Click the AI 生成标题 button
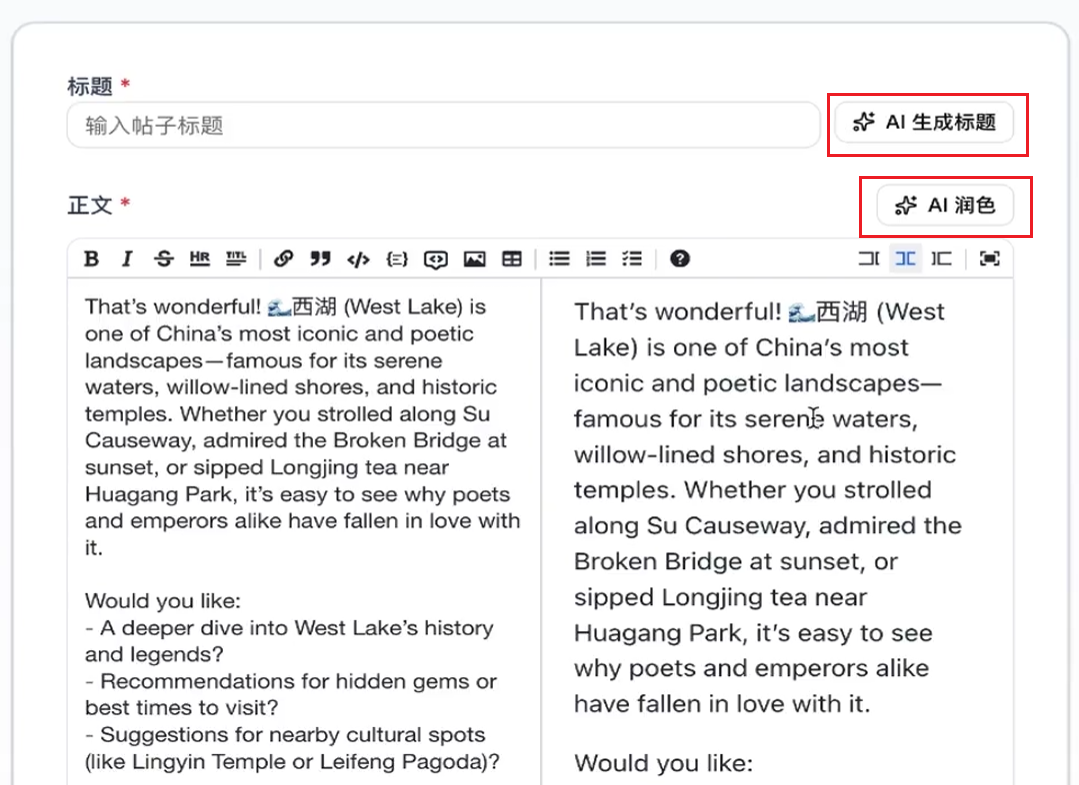Viewport: 1079px width, 785px height. point(924,122)
